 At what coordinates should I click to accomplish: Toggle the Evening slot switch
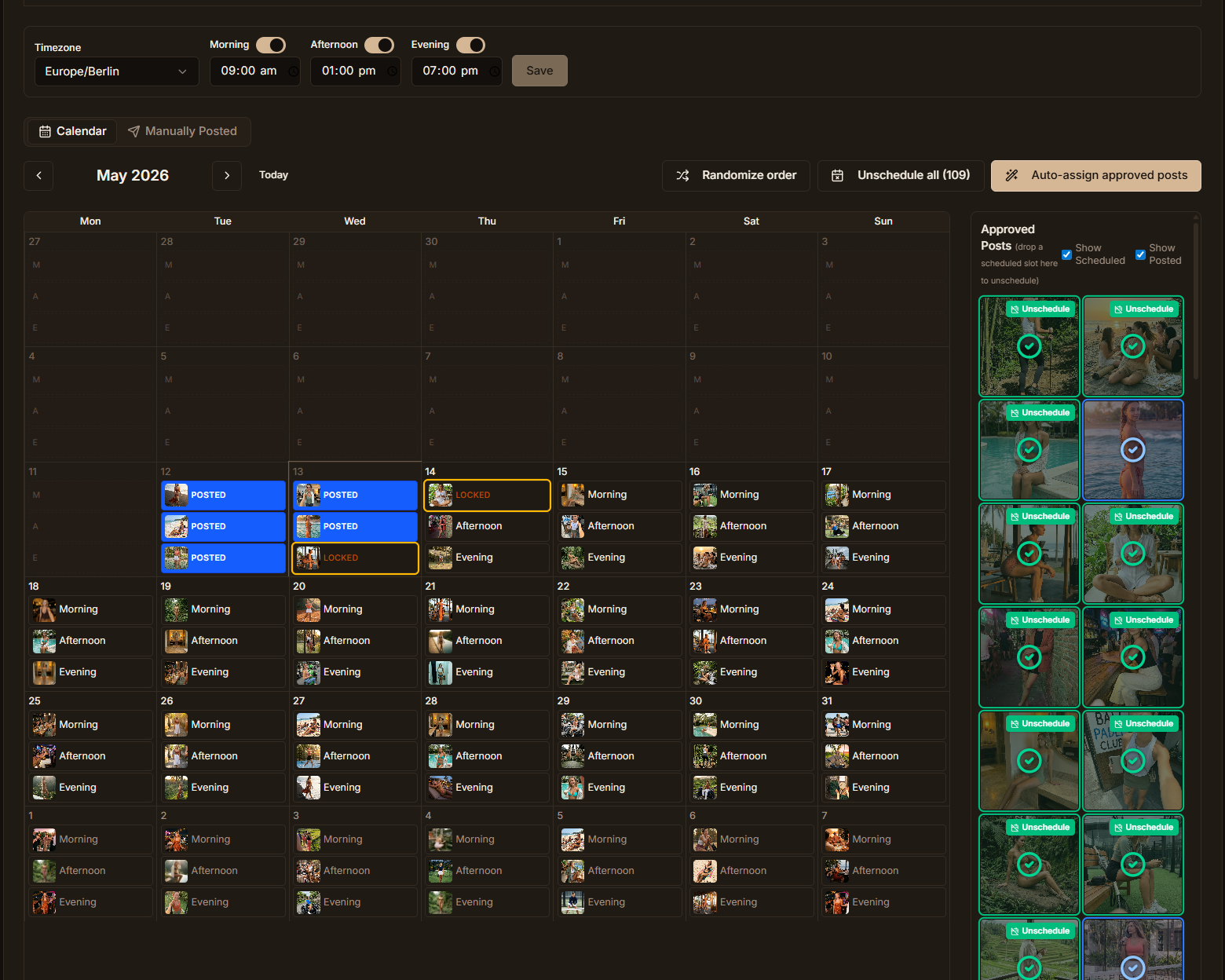(471, 45)
